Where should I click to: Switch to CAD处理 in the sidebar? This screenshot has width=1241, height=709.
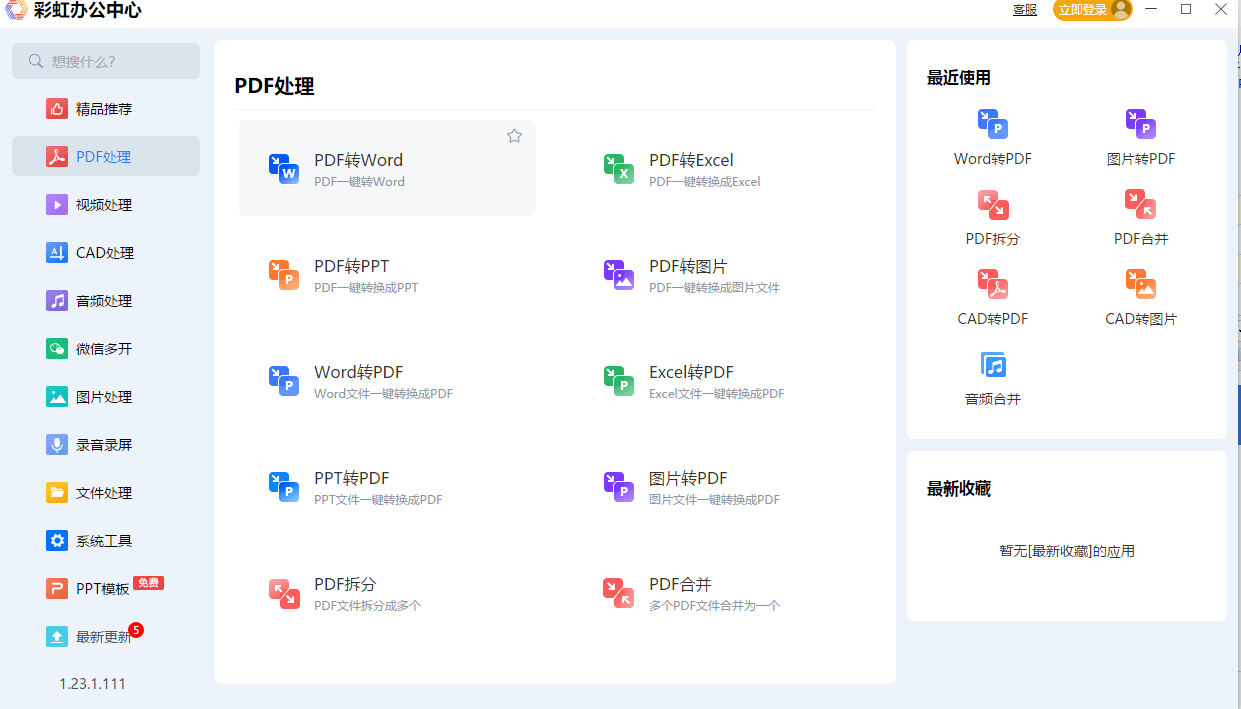[106, 253]
